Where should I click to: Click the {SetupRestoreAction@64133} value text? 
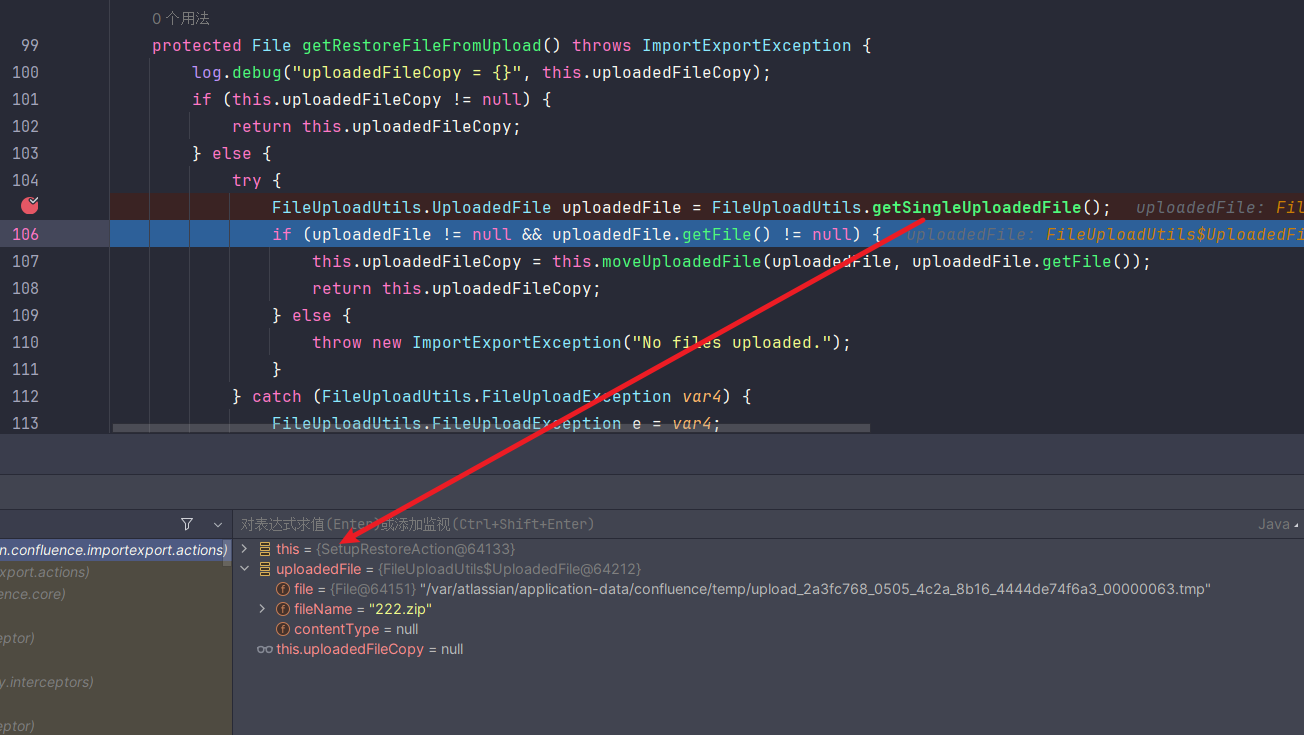415,549
